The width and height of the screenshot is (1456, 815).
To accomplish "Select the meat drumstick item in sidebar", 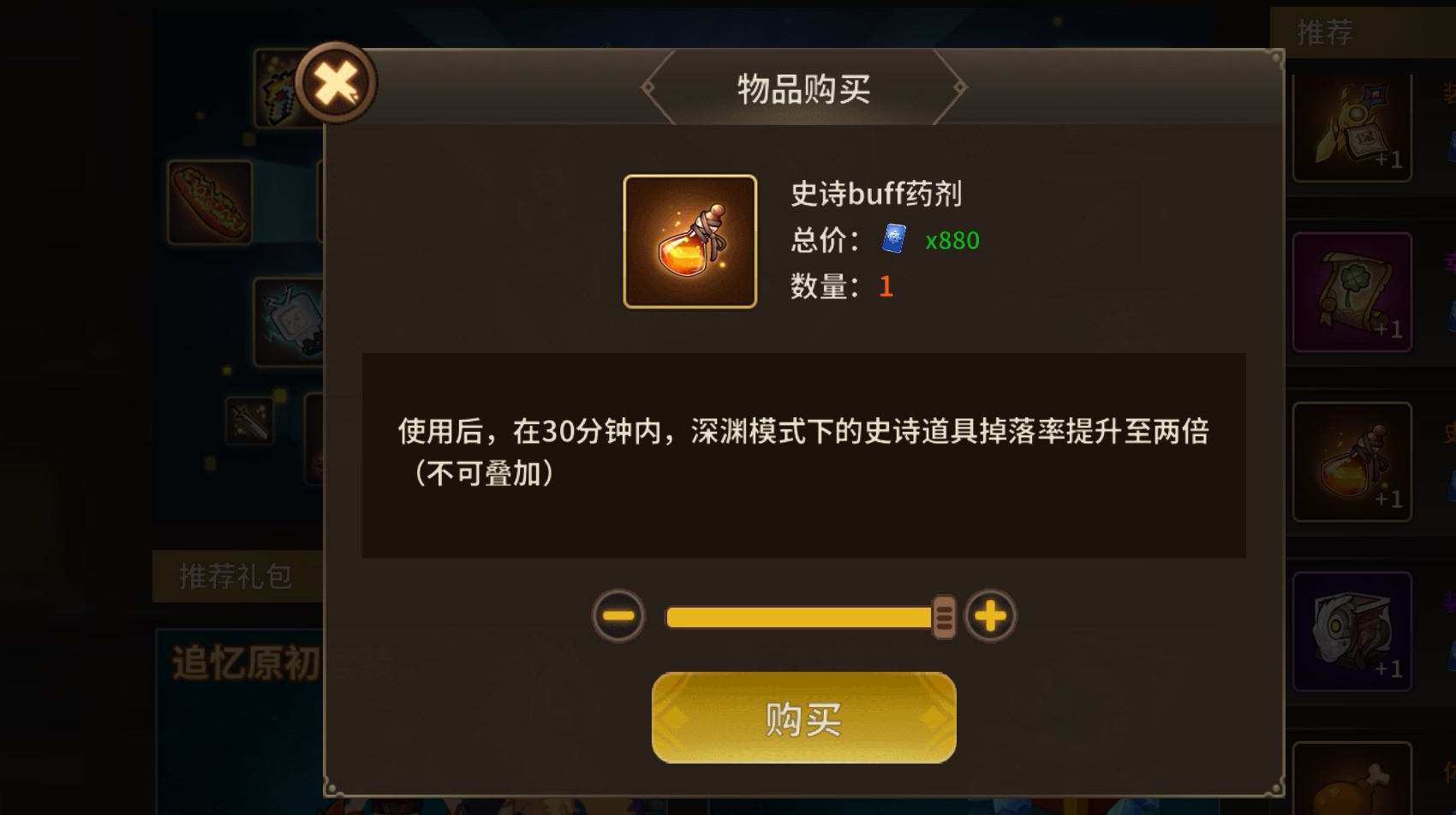I will pyautogui.click(x=1352, y=779).
